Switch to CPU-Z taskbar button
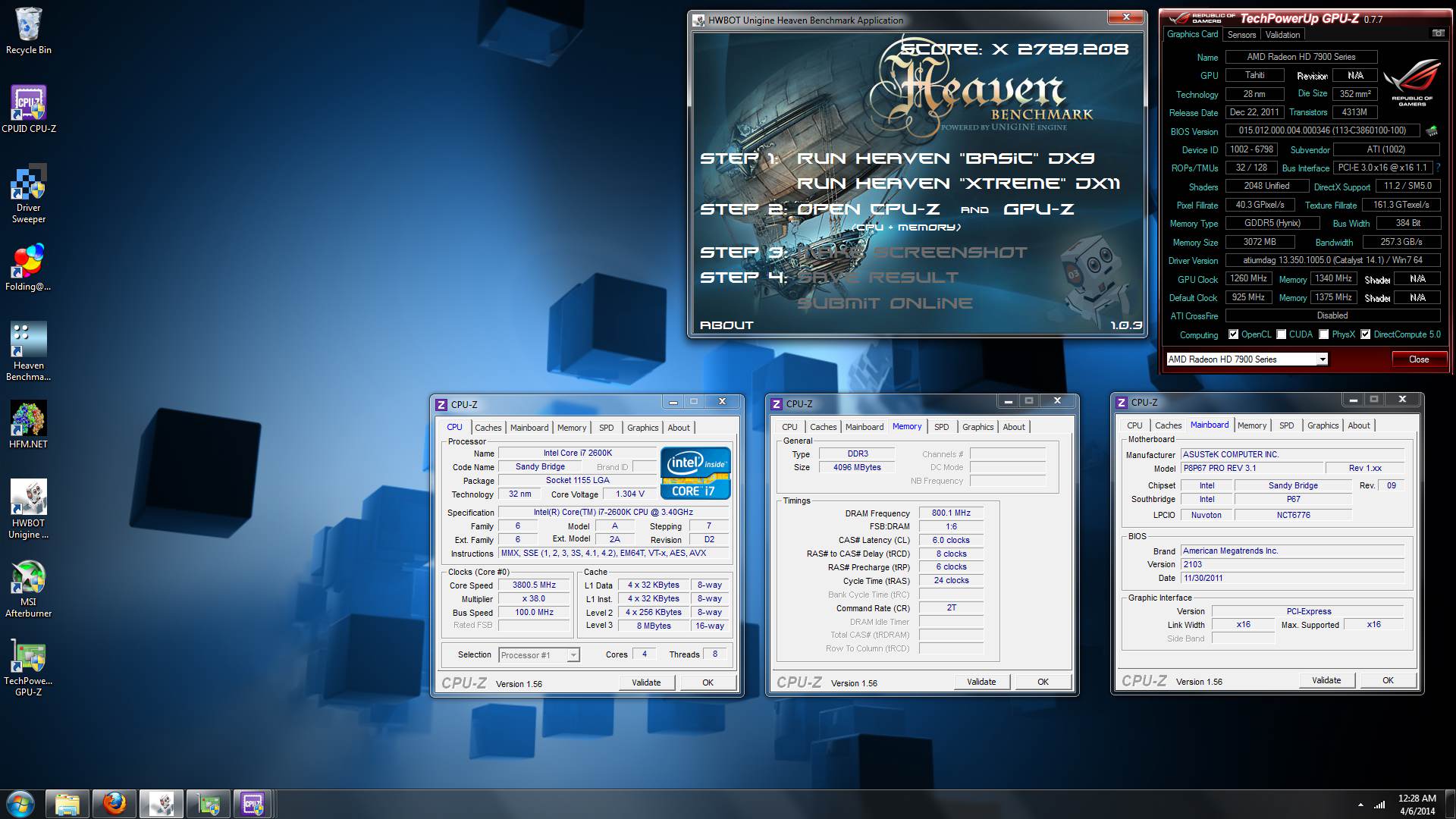Viewport: 1456px width, 819px height. click(x=253, y=804)
